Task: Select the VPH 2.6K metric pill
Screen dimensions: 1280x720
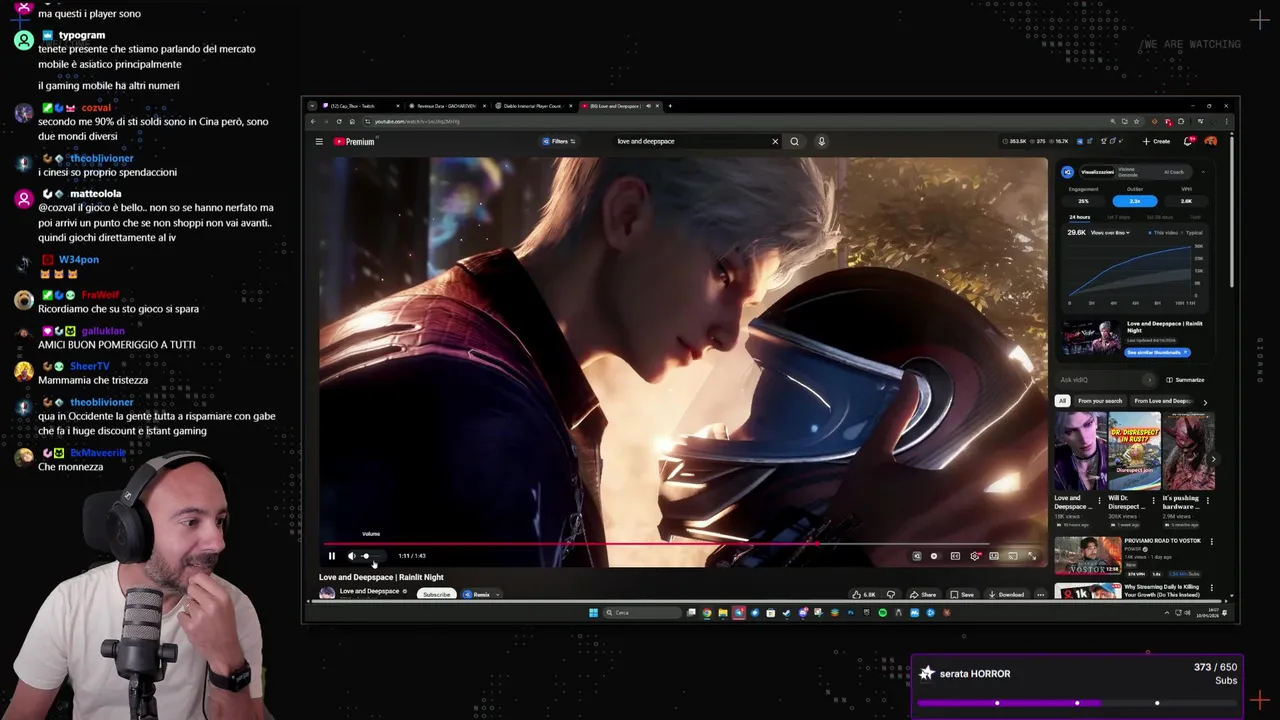Action: coord(1186,201)
